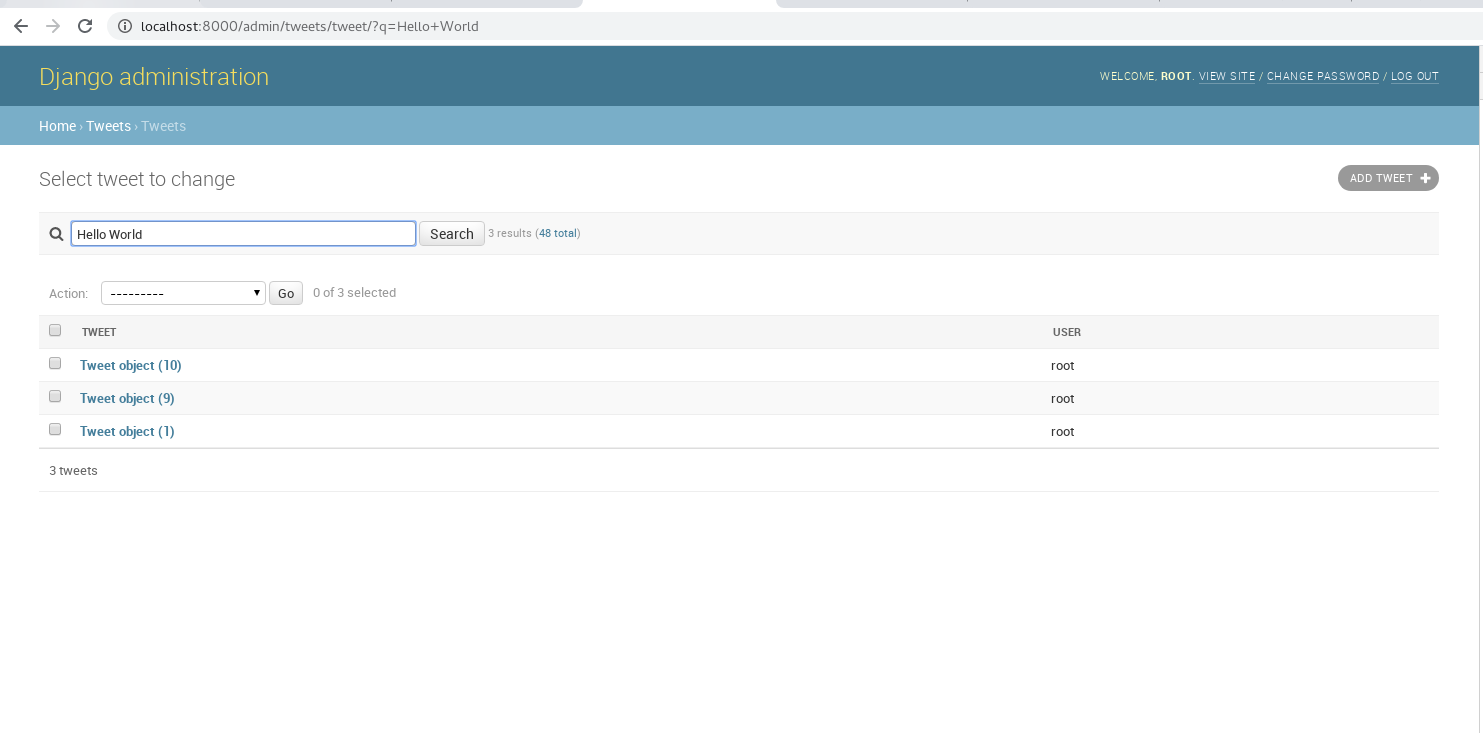This screenshot has height=733, width=1483.
Task: Click the 3 tweets count text
Action: point(73,470)
